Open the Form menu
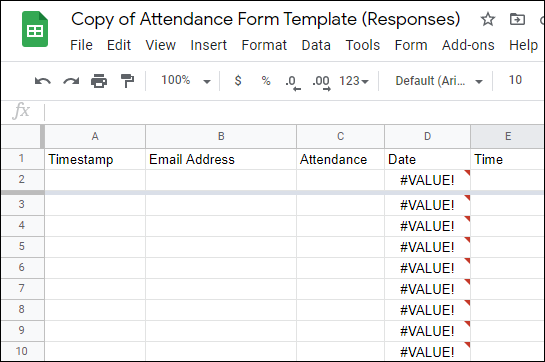This screenshot has height=362, width=545. coord(411,45)
